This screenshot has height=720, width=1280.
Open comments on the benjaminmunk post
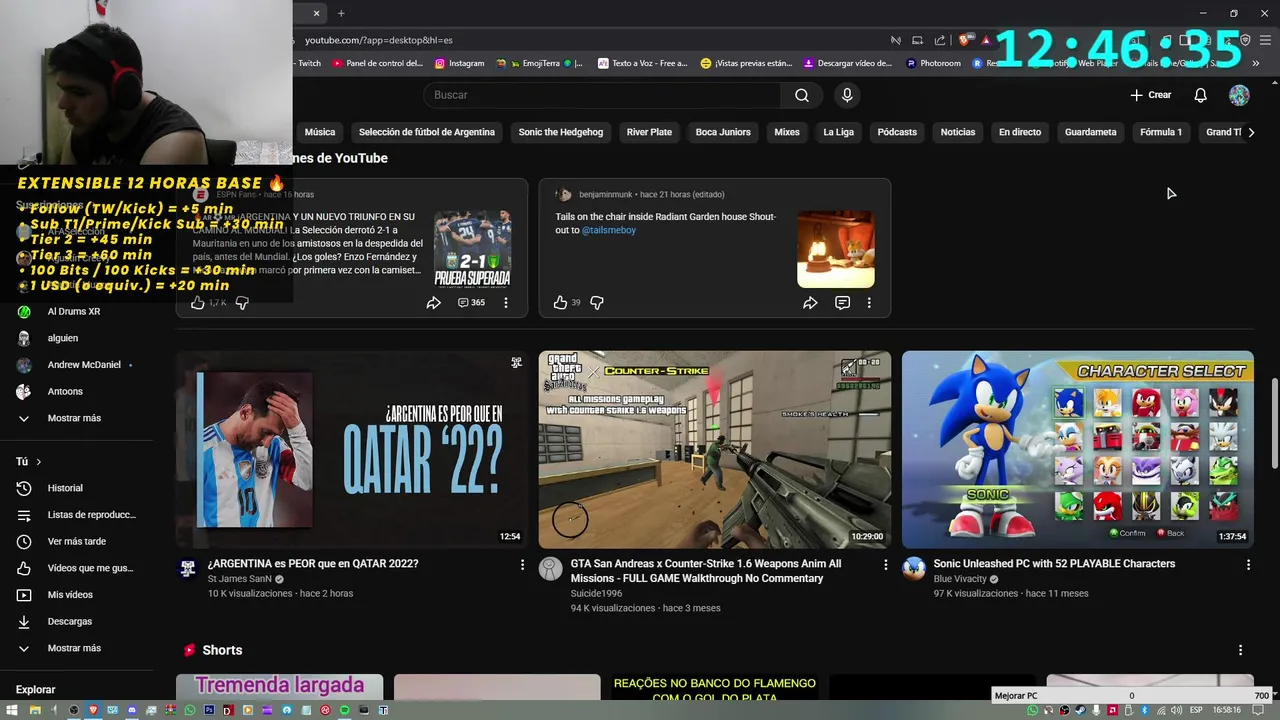pyautogui.click(x=842, y=302)
